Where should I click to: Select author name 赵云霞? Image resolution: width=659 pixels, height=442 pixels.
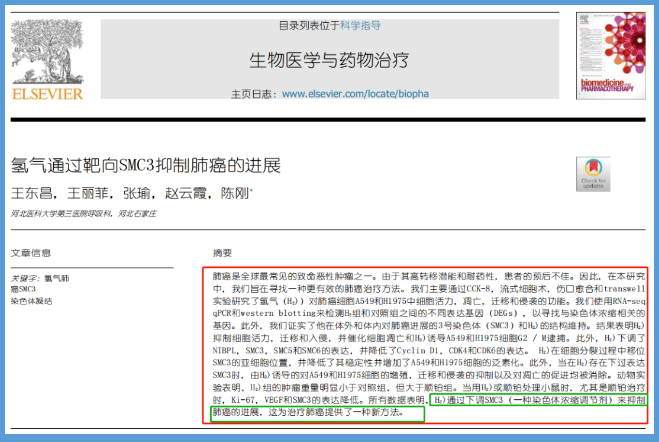185,193
